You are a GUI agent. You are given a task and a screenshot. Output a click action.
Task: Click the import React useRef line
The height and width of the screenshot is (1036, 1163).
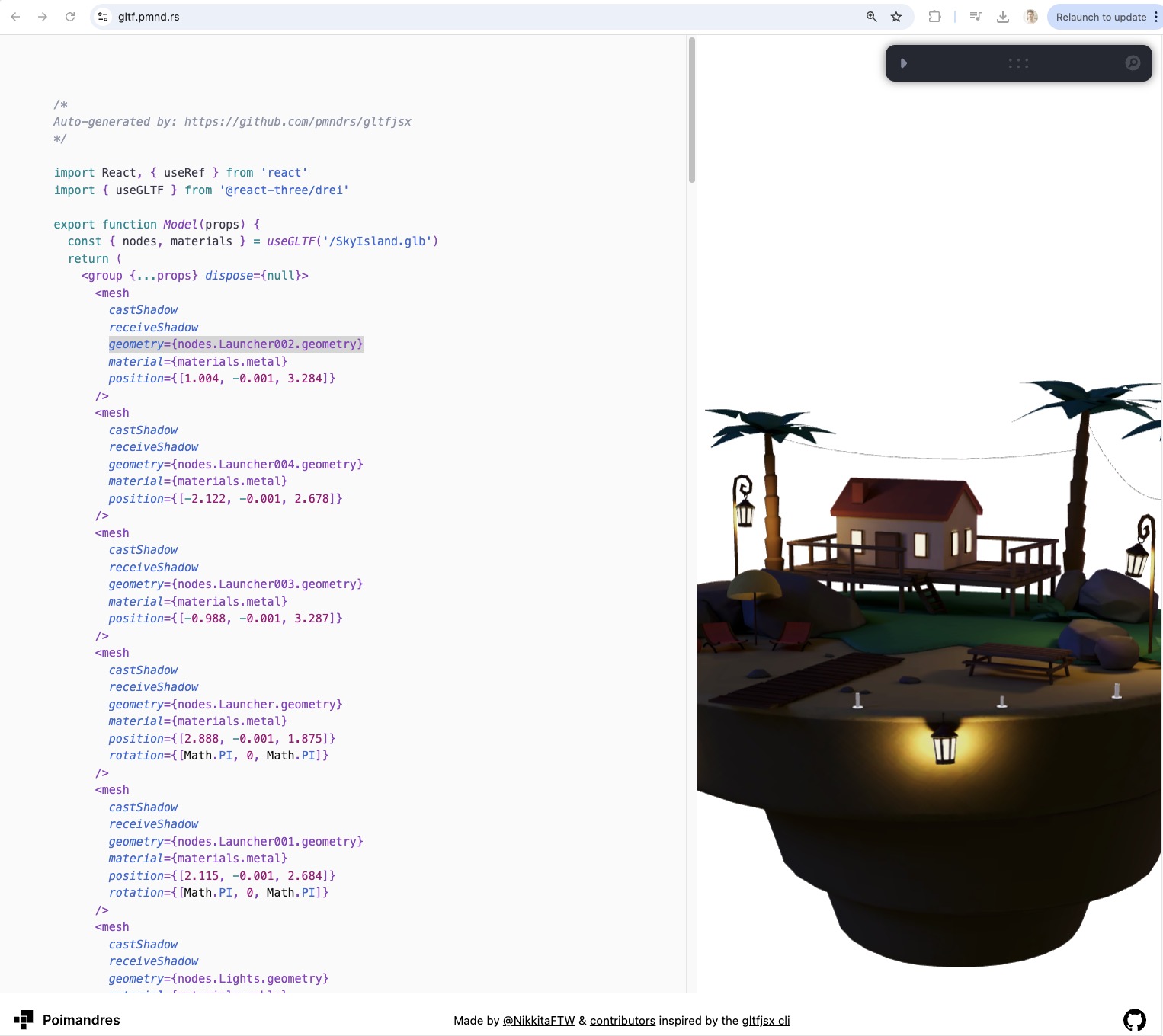pos(181,173)
